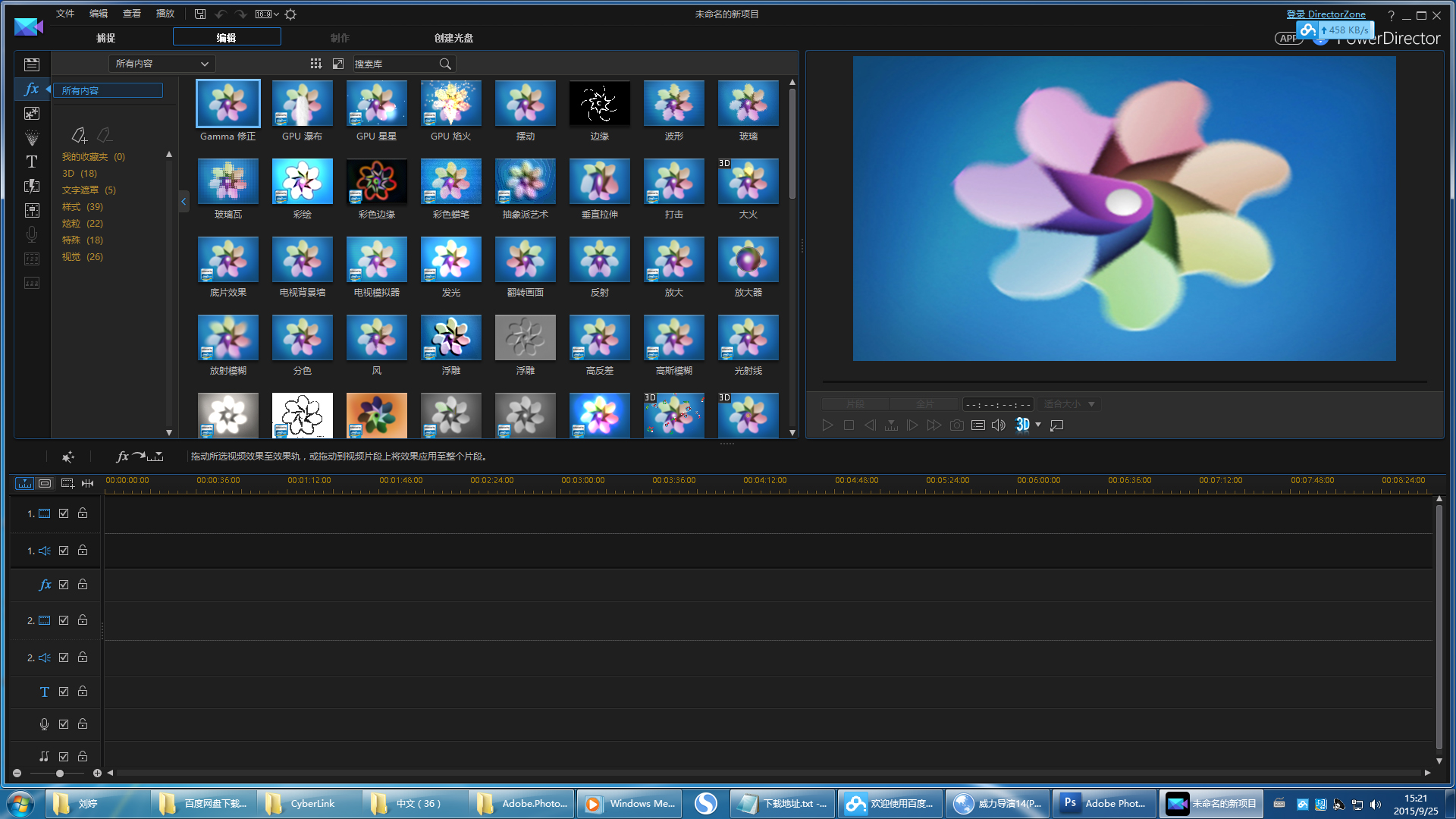Click the library expand/undock icon
Screen dimensions: 1456x819
click(x=338, y=64)
